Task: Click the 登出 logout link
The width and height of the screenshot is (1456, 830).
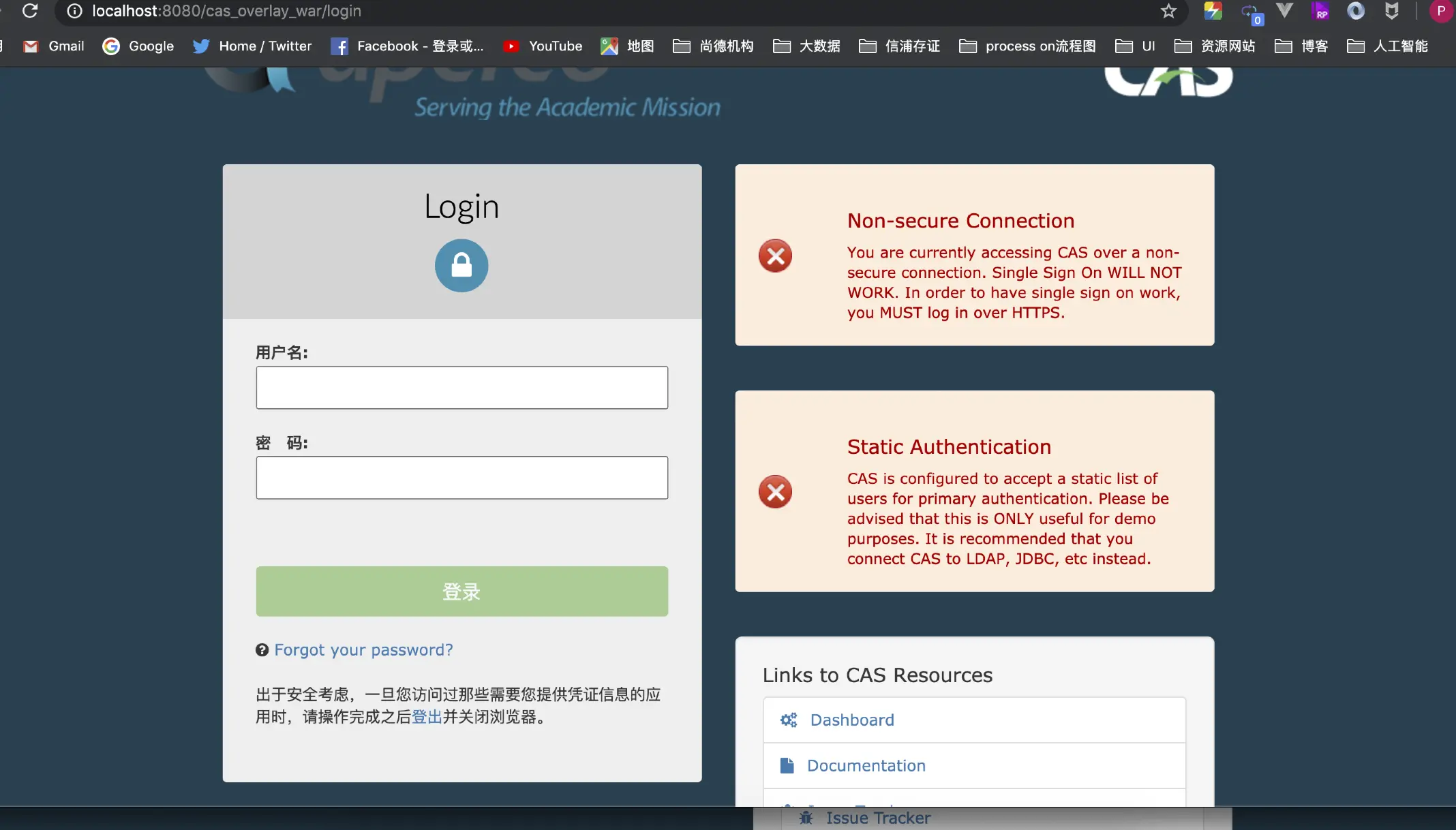Action: click(x=427, y=716)
